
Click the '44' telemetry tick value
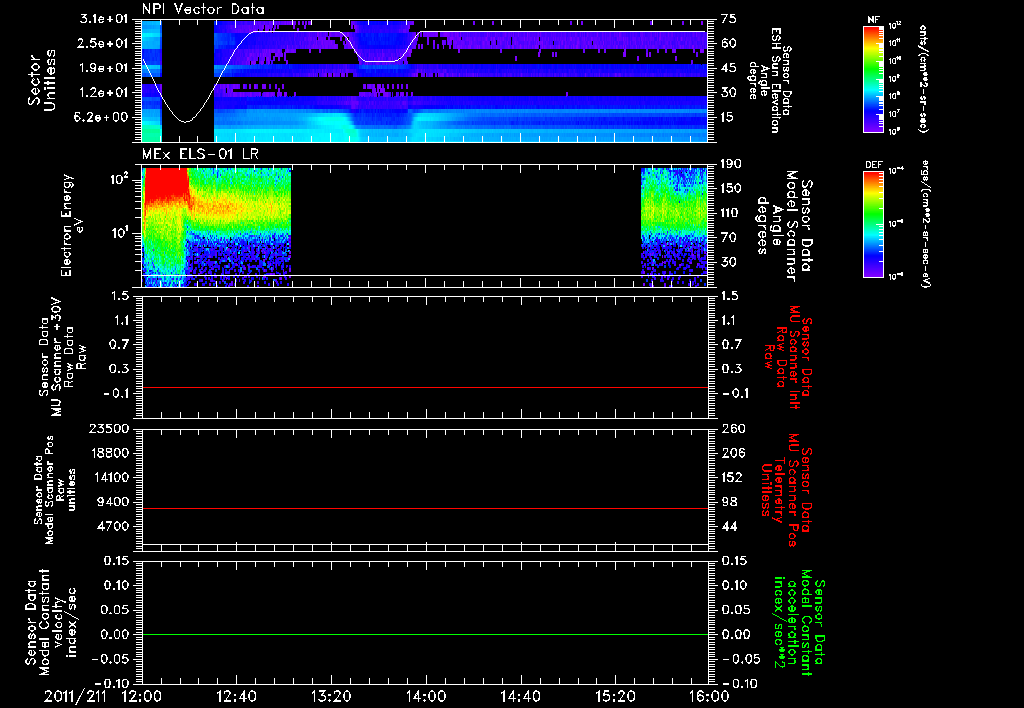729,526
